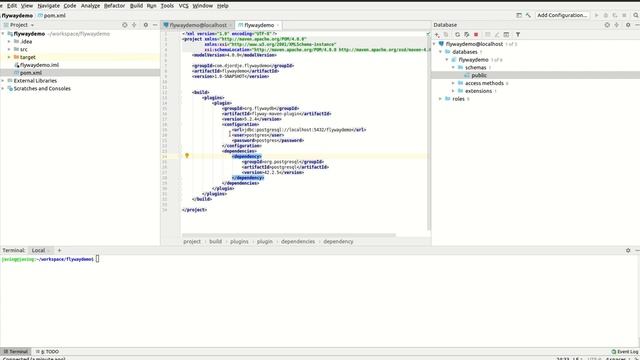Open Project panel settings gear
This screenshot has height=360, width=640.
tap(146, 25)
